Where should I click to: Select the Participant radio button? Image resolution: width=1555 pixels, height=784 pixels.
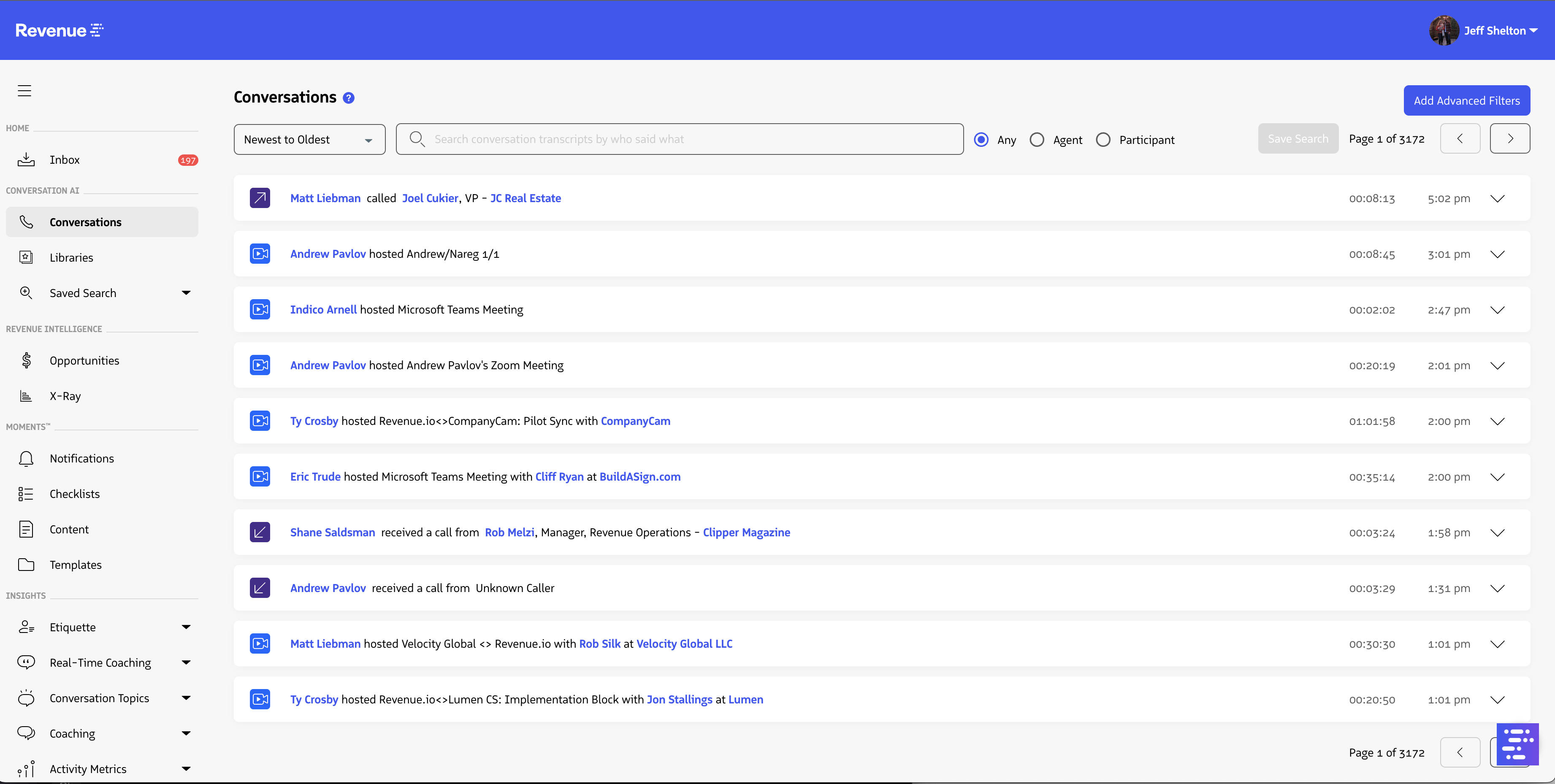1103,139
